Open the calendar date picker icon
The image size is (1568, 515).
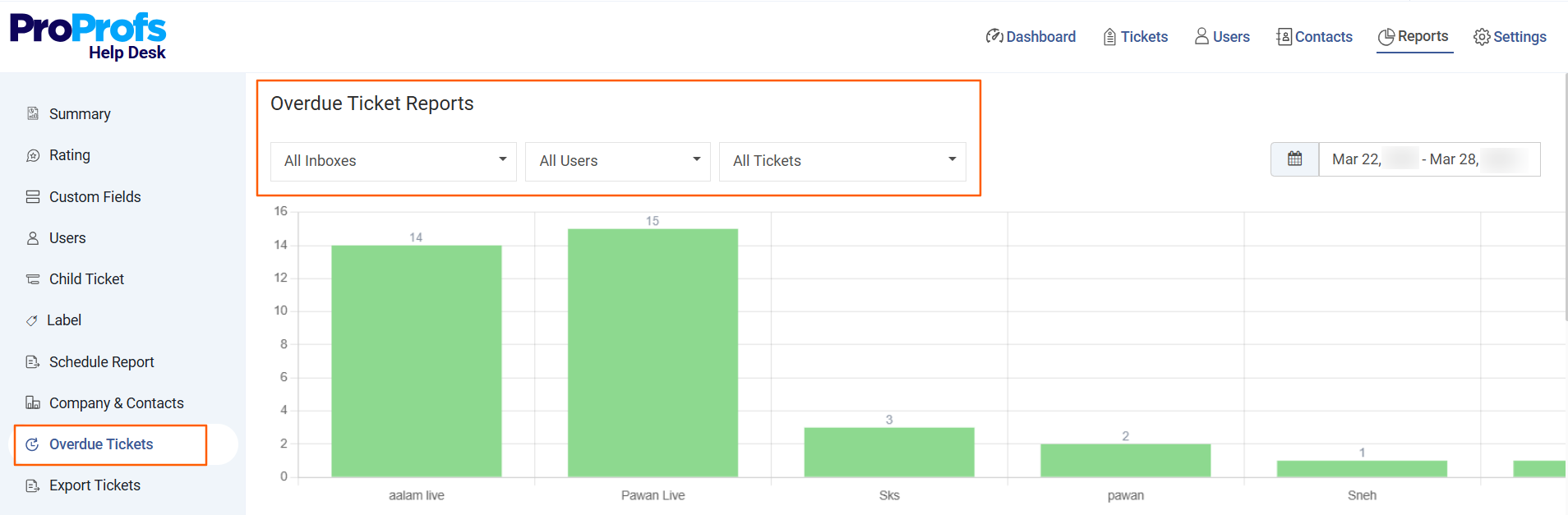click(x=1295, y=159)
